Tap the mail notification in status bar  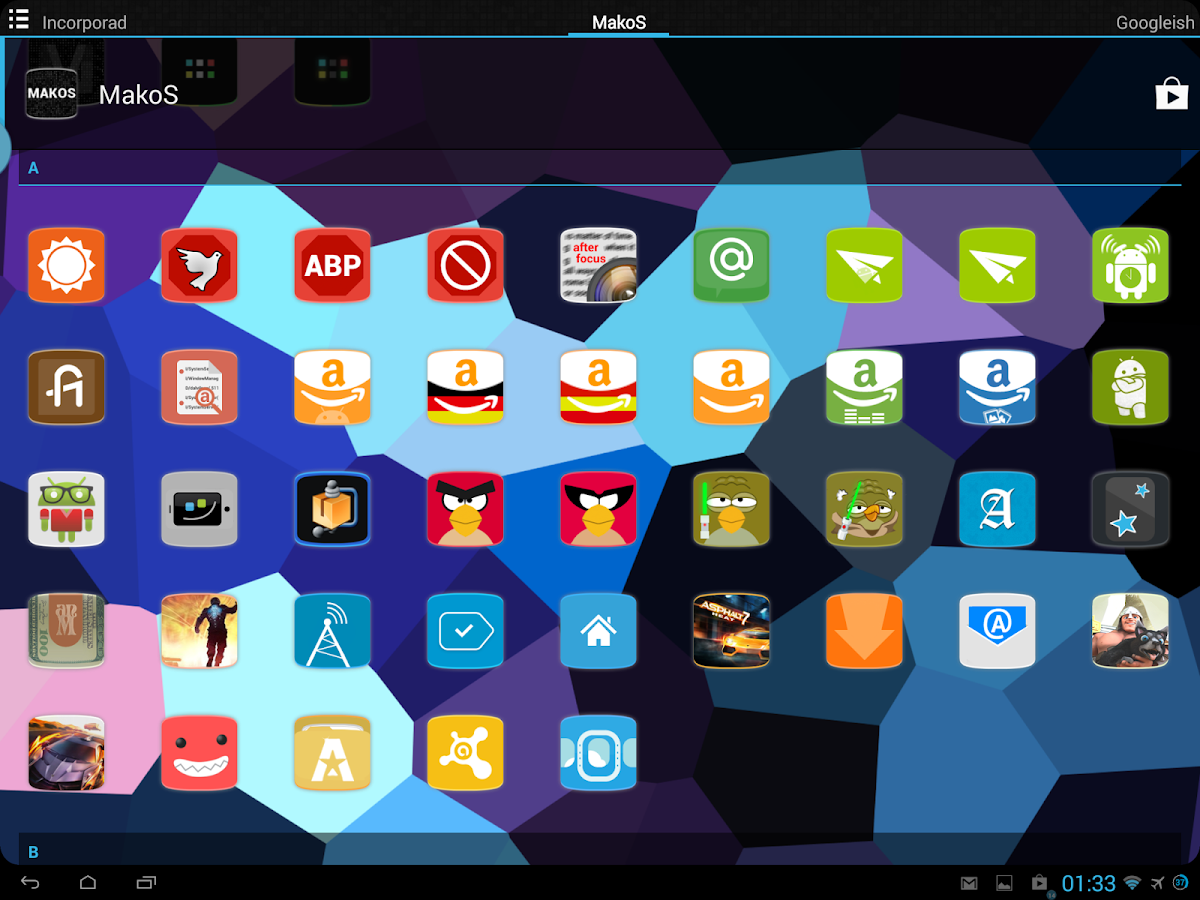click(969, 884)
